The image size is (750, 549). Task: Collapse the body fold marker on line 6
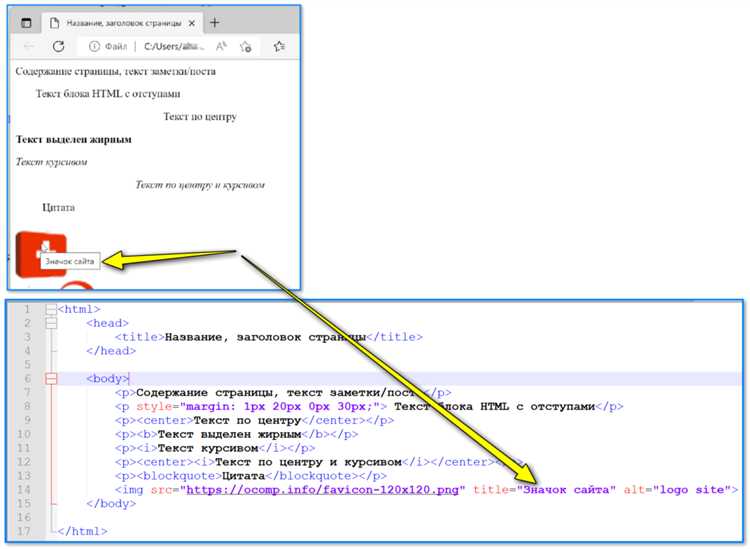click(x=51, y=379)
